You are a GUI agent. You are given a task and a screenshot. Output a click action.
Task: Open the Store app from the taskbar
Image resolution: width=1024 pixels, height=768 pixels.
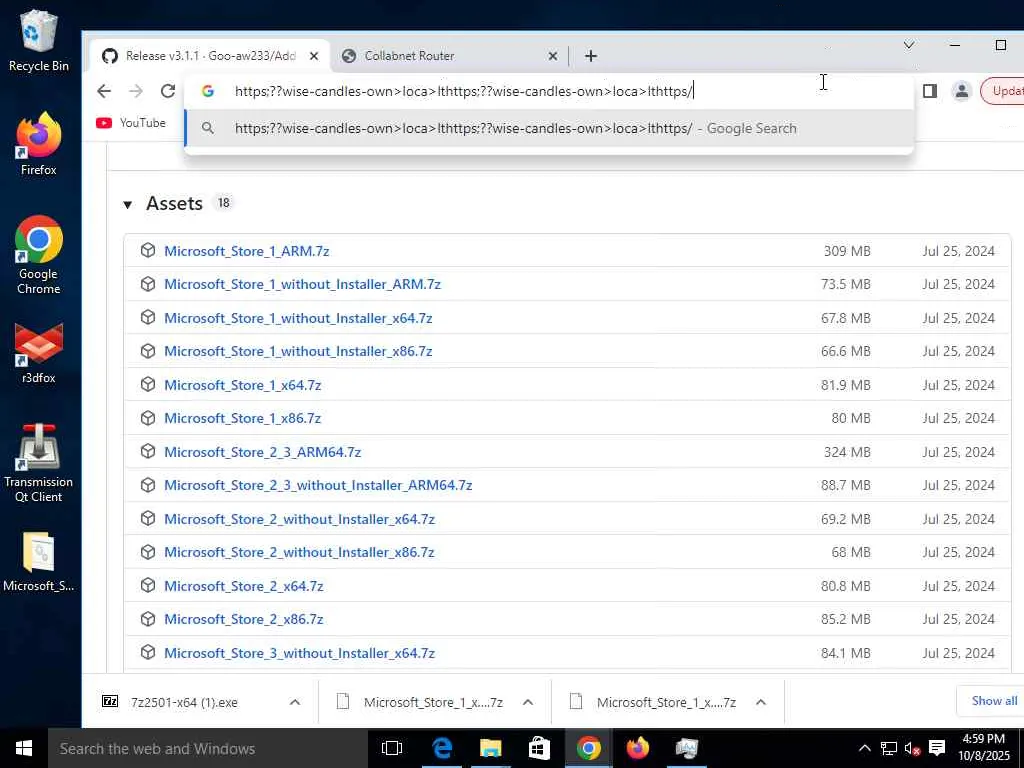pyautogui.click(x=539, y=748)
